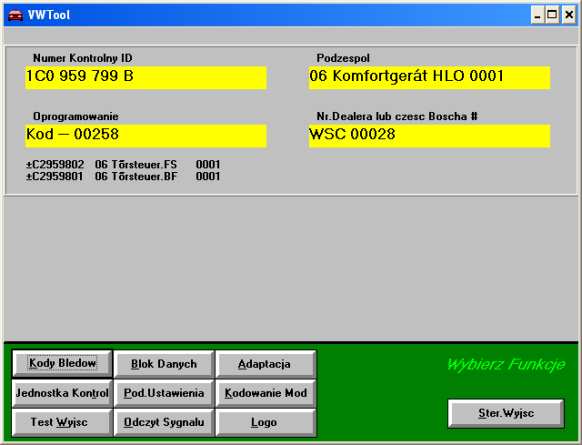Select Jednostka Kontrol button

tap(62, 393)
